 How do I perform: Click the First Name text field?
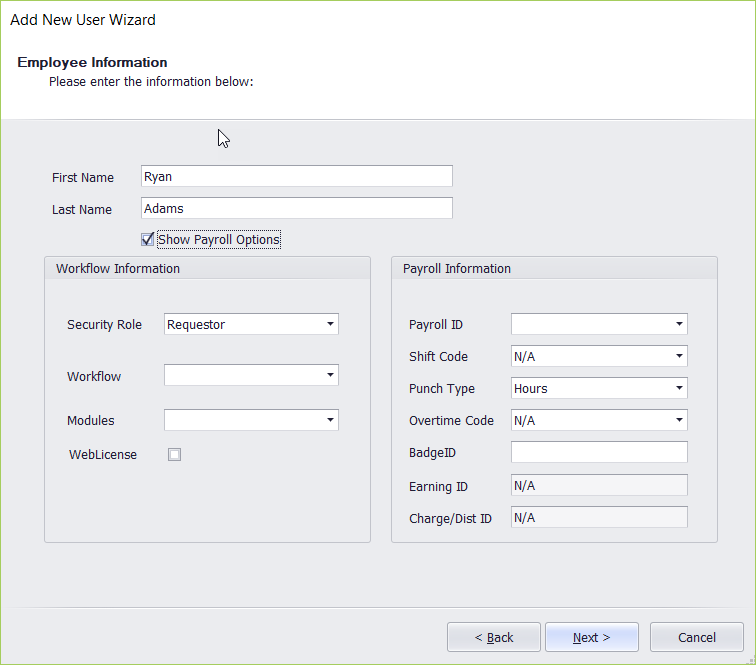296,177
